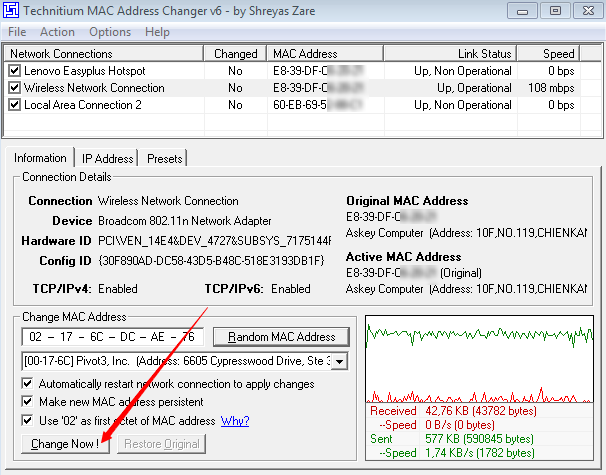
Task: Expand the Pivot3, Inc. vendor dropdown
Action: 339,362
